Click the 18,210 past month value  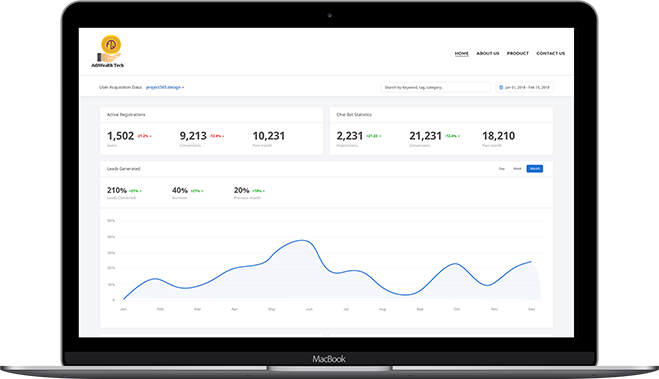click(498, 136)
